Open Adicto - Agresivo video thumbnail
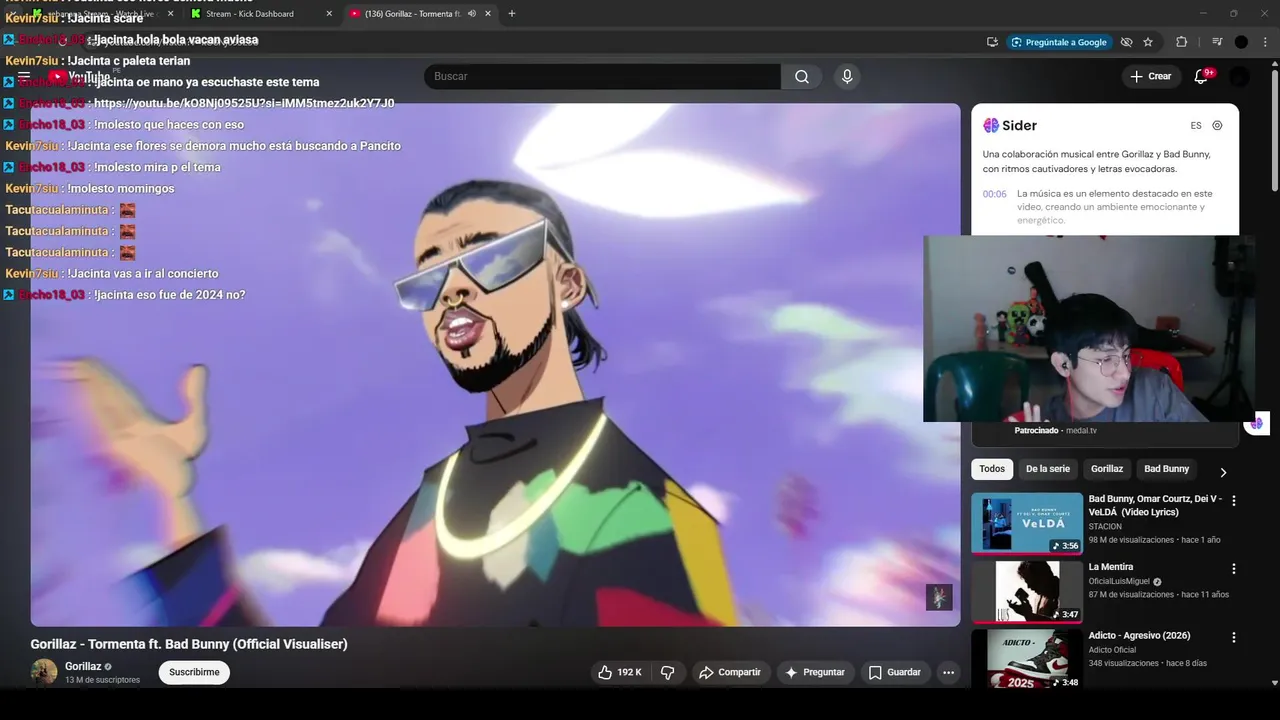1280x720 pixels. coord(1027,659)
